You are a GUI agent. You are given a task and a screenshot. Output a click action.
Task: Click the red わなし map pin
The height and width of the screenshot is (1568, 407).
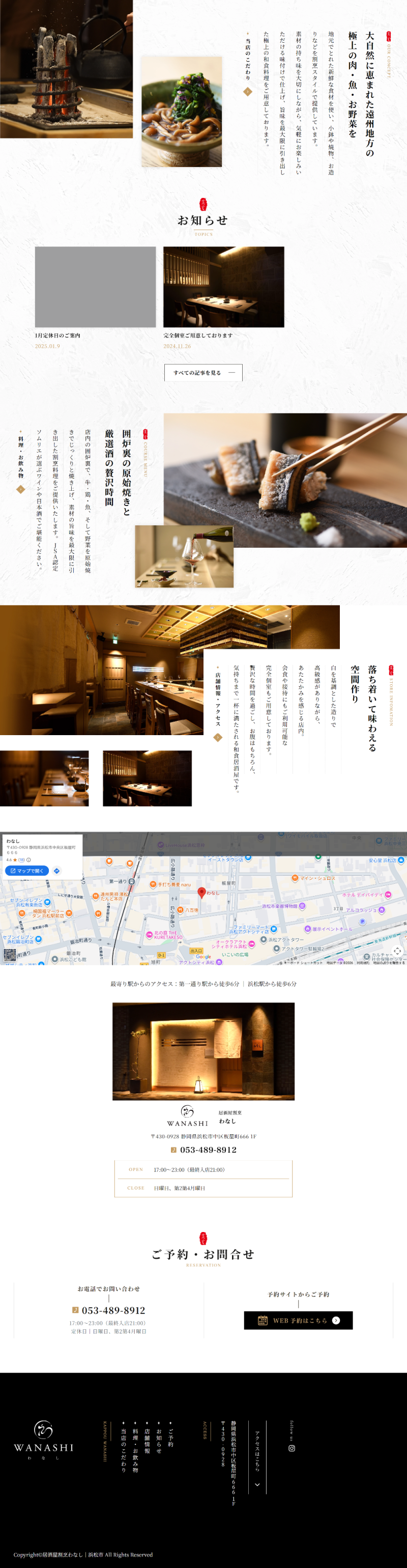tap(201, 892)
